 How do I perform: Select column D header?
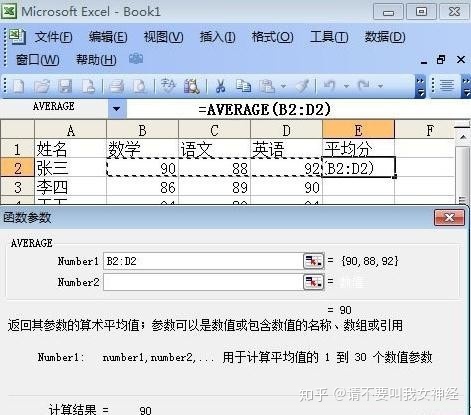[286, 130]
